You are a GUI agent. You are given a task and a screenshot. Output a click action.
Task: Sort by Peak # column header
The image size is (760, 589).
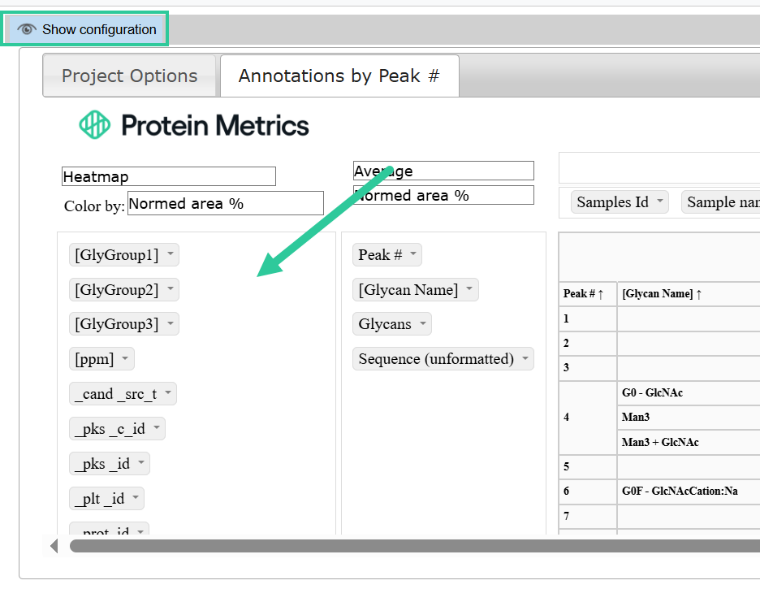[584, 293]
